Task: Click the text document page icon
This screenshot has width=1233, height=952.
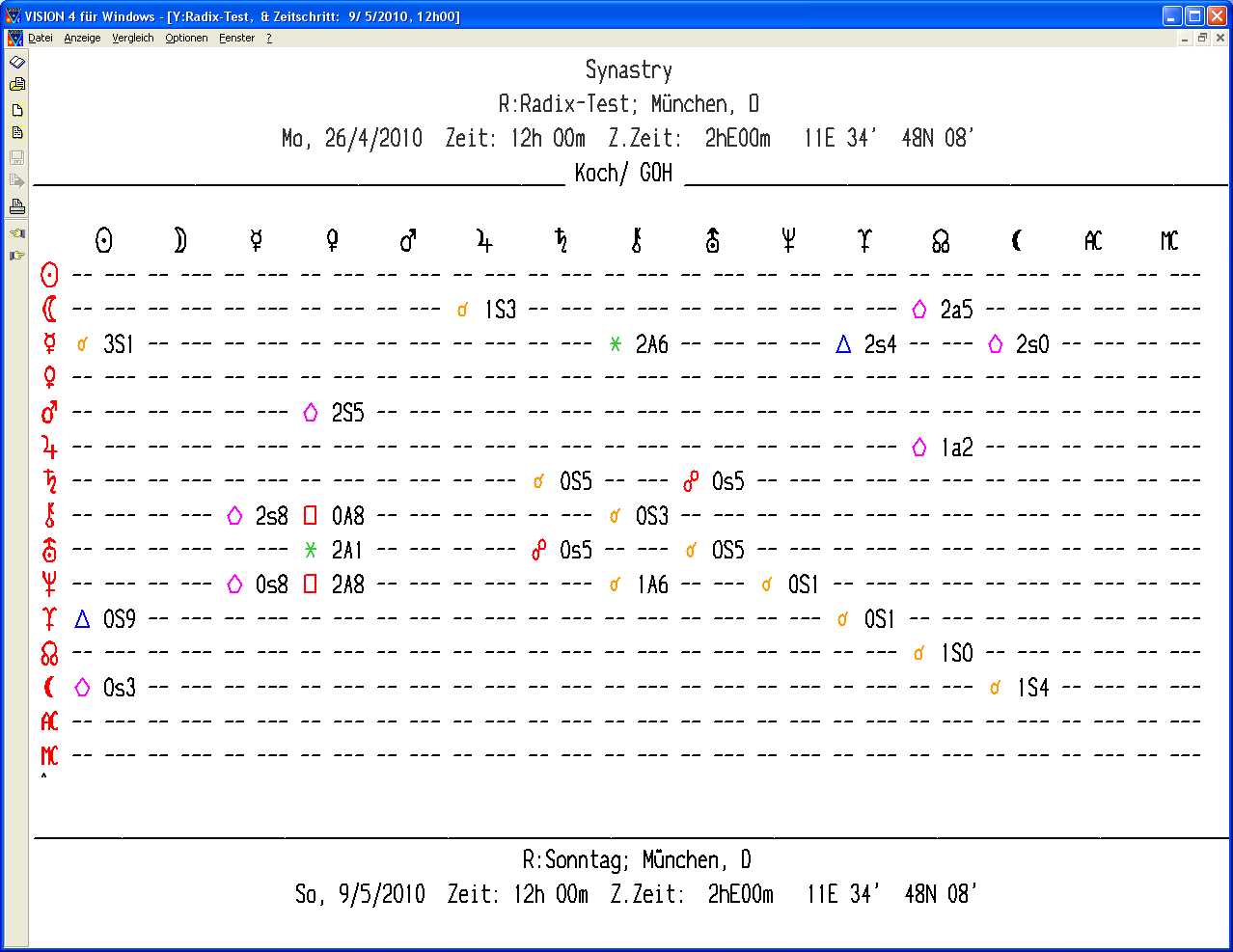Action: tap(16, 133)
